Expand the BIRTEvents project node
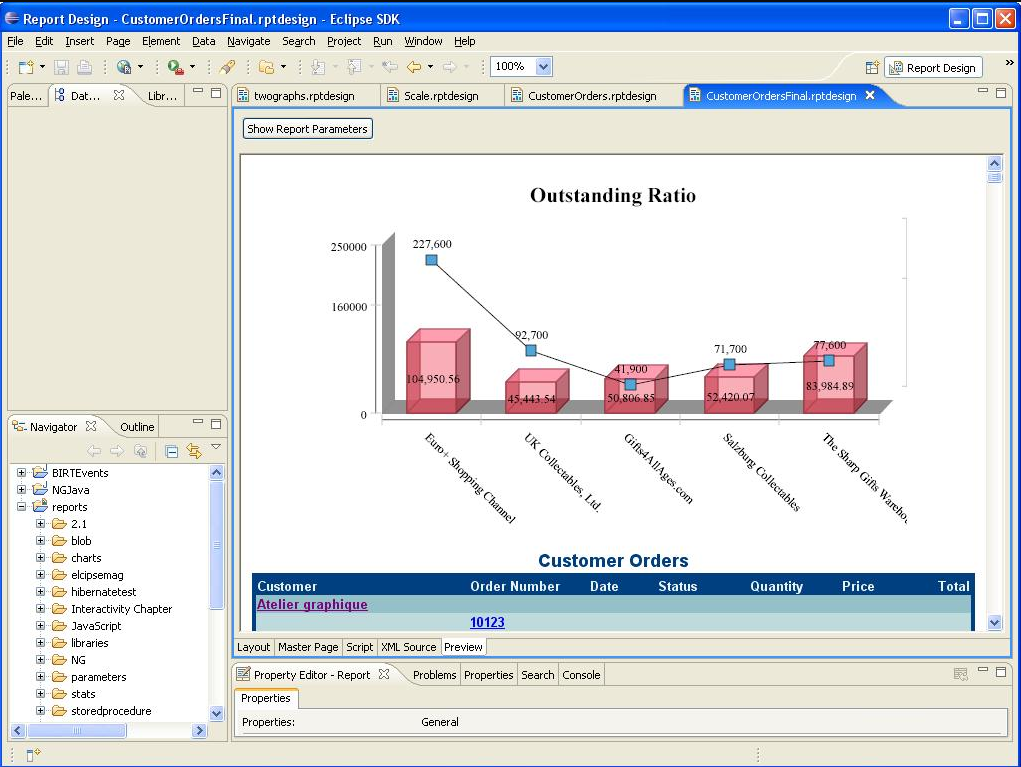 22,473
